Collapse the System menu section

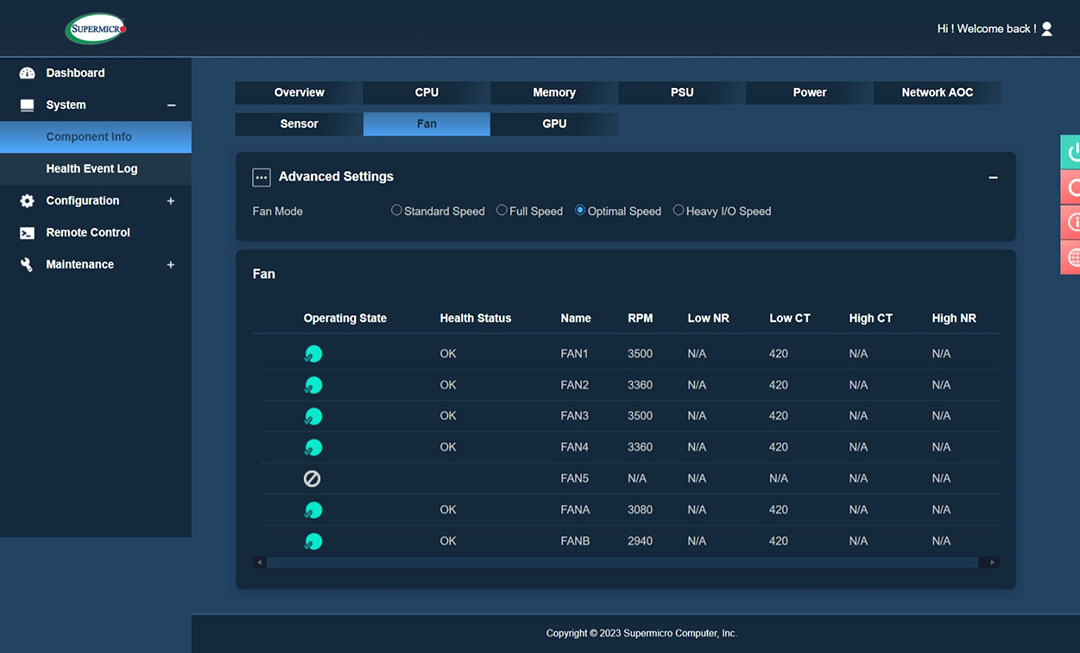click(171, 105)
